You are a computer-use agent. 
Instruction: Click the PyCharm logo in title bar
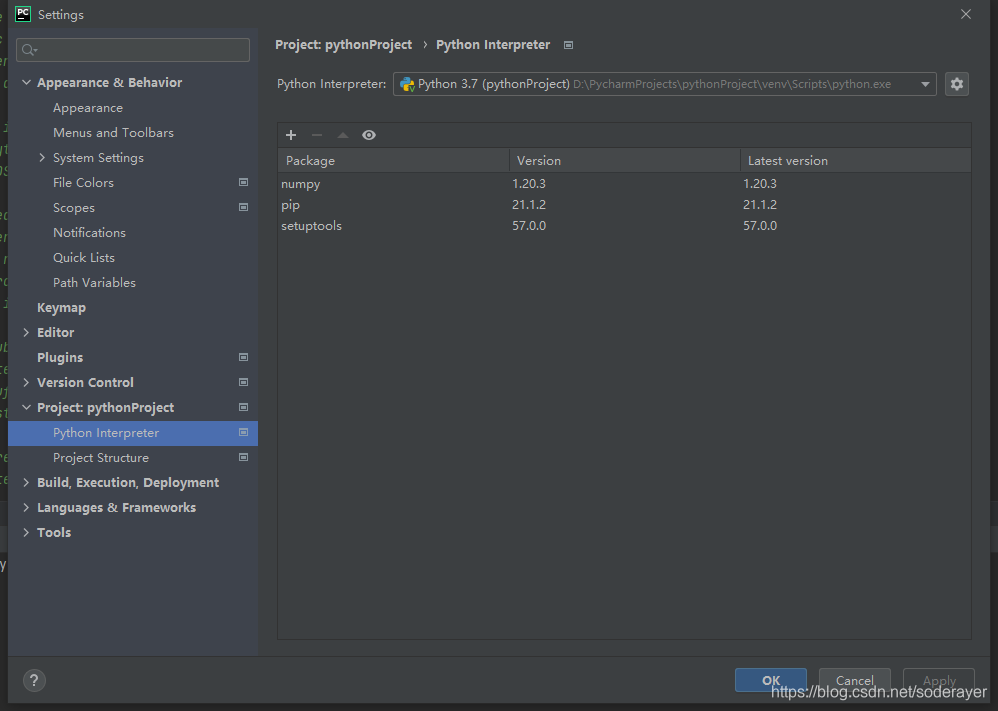[23, 14]
